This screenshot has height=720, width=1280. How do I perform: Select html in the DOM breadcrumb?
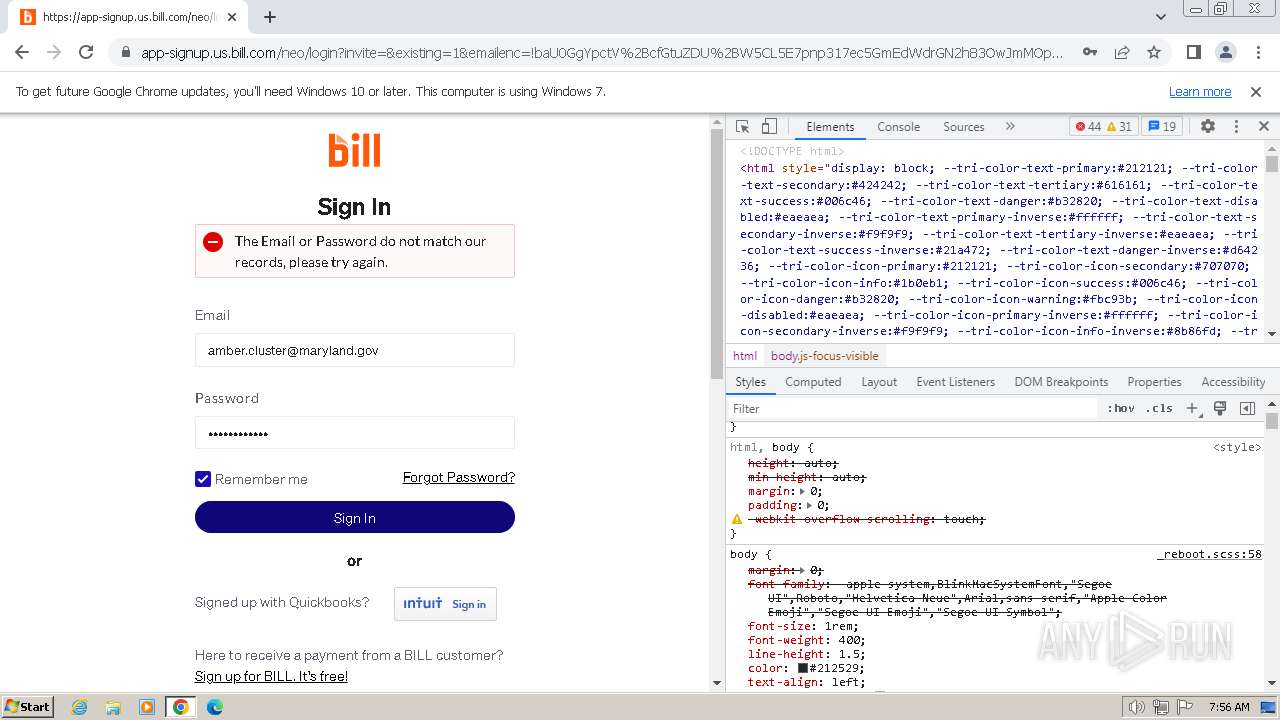pyautogui.click(x=745, y=355)
